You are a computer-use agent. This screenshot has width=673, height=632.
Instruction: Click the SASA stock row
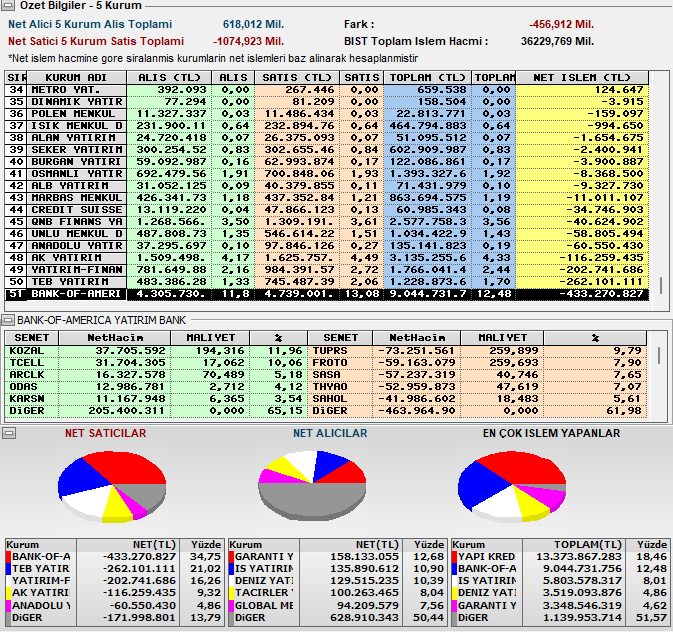tap(477, 375)
